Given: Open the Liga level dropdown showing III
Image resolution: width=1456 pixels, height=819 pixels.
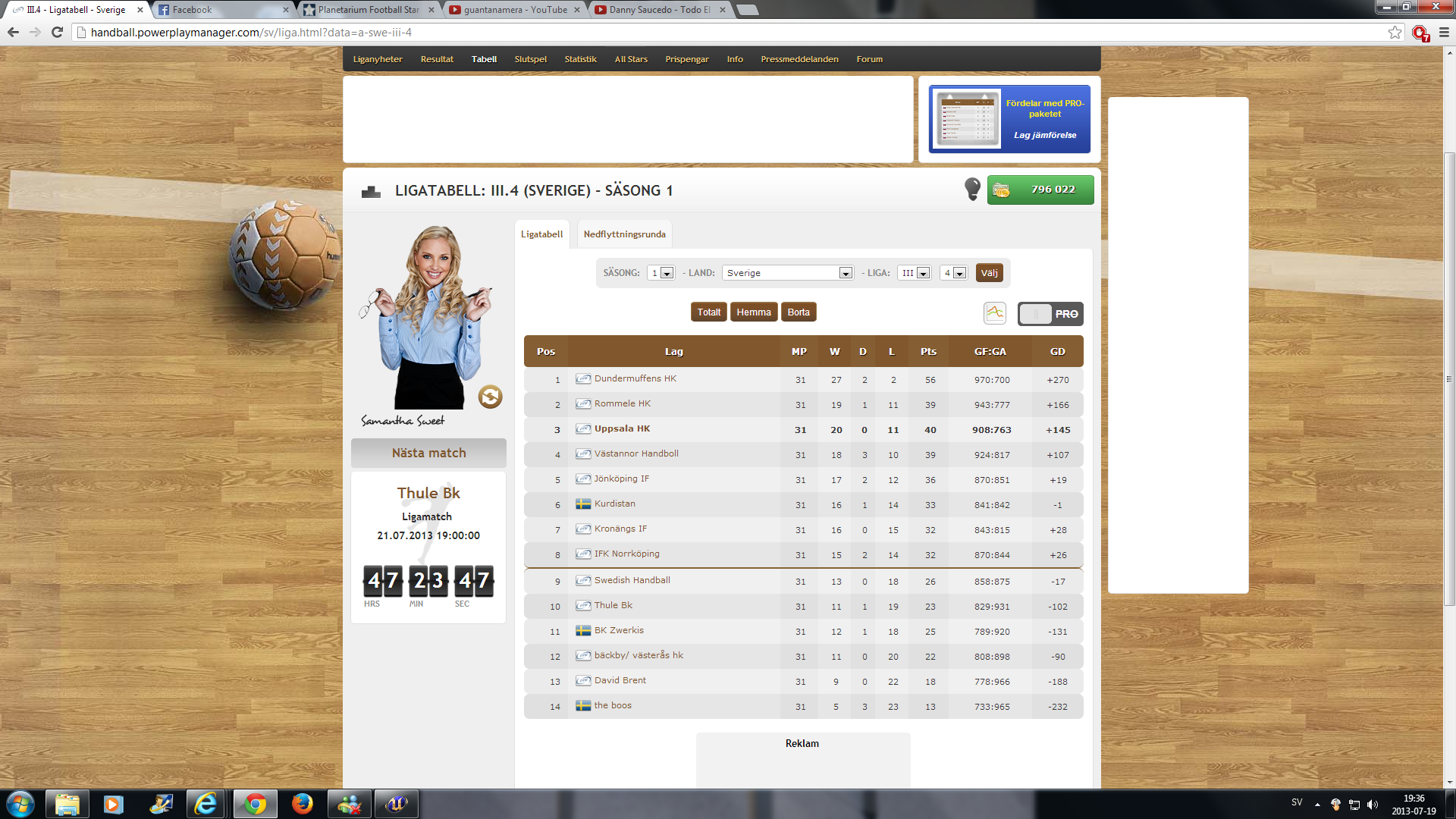Looking at the screenshot, I should coord(914,273).
